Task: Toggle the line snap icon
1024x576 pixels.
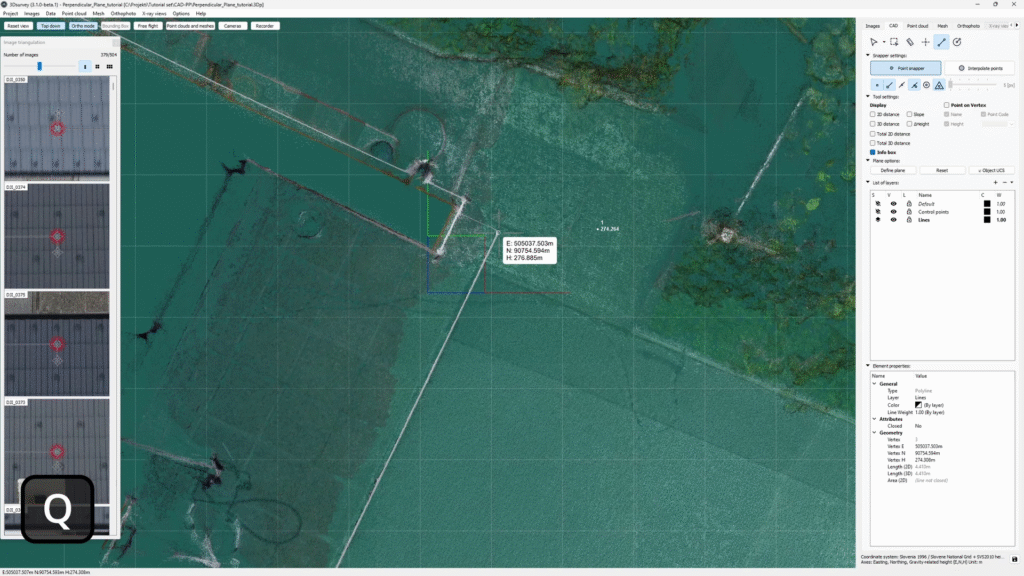Action: [x=889, y=85]
